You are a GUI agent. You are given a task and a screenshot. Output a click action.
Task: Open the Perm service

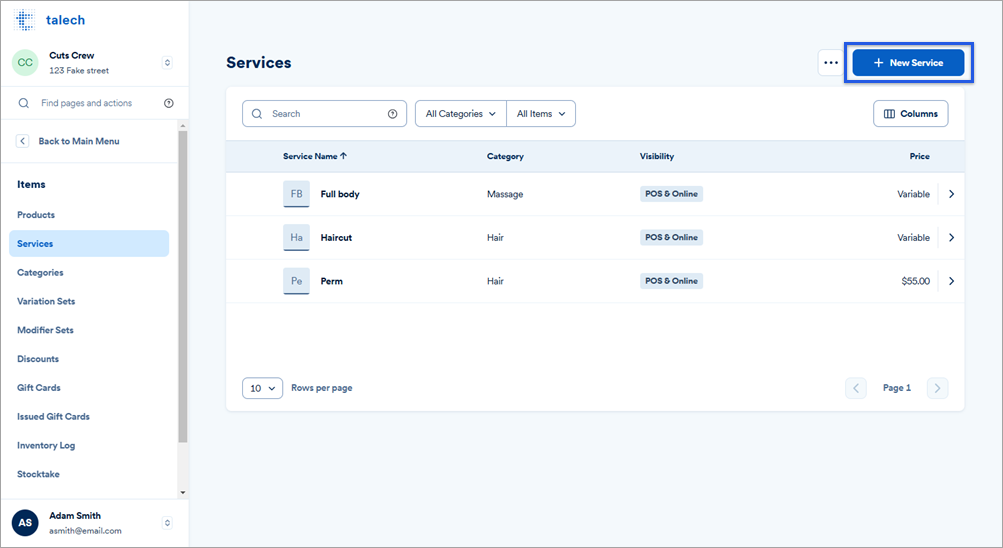(331, 281)
